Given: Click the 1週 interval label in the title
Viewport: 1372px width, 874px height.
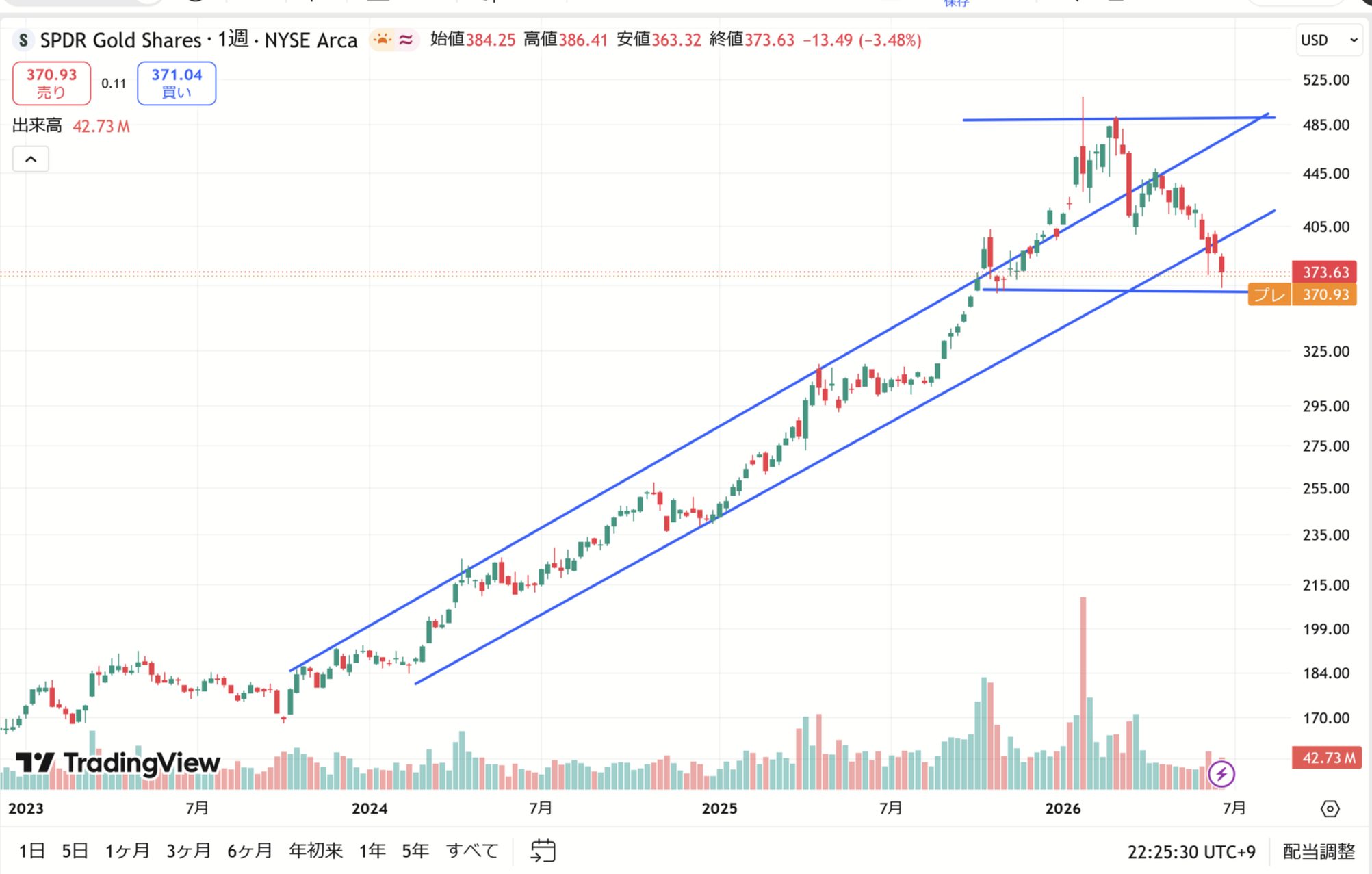Looking at the screenshot, I should click(233, 39).
